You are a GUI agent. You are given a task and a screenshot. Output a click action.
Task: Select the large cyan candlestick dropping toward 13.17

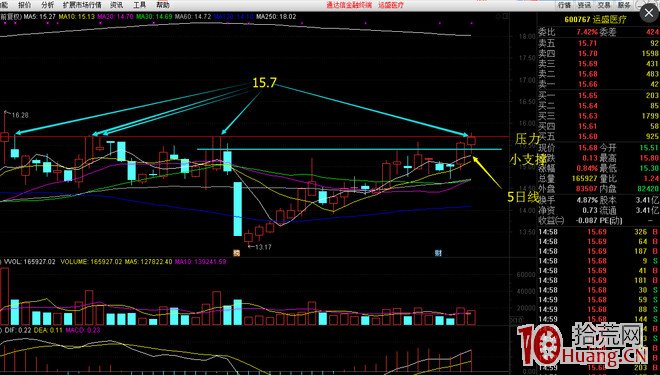238,209
